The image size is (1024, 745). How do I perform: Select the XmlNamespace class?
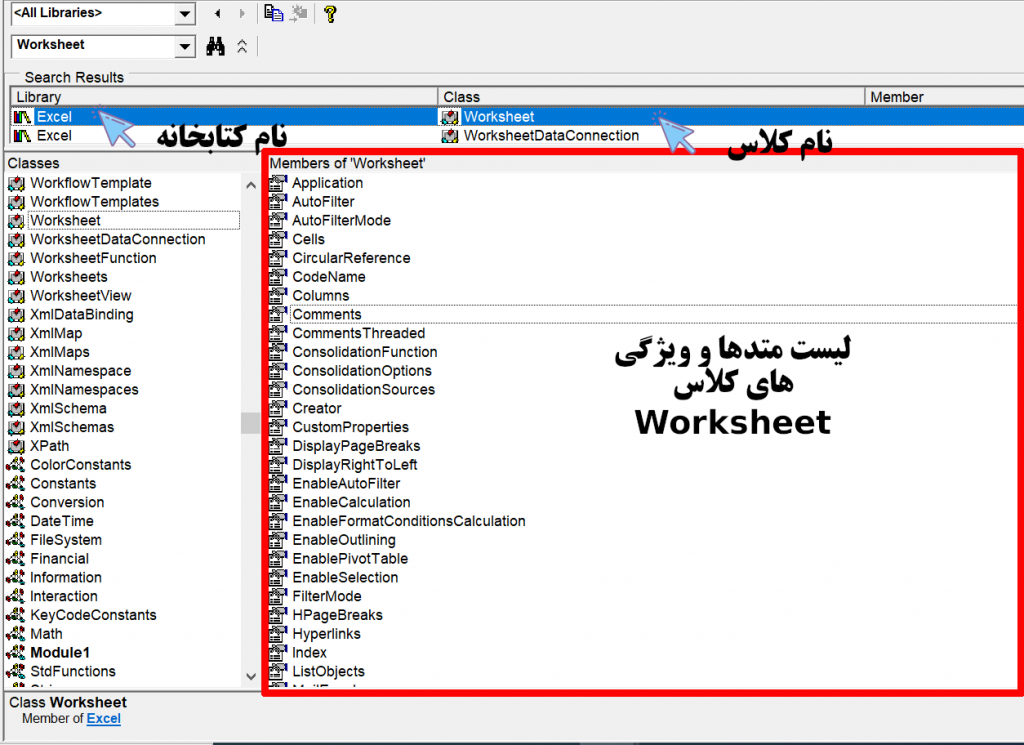tap(80, 371)
